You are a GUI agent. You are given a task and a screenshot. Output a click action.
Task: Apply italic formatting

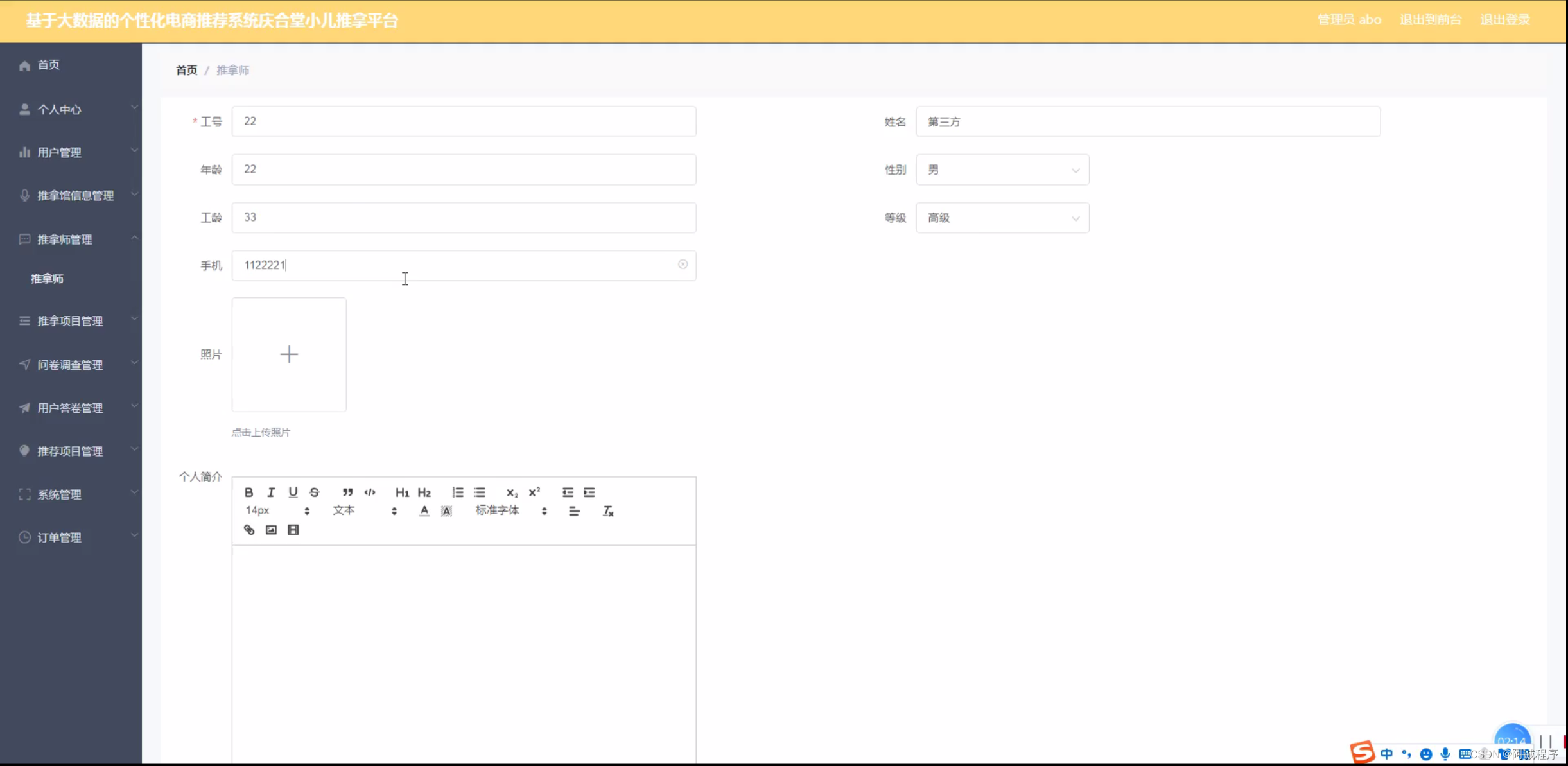(271, 492)
